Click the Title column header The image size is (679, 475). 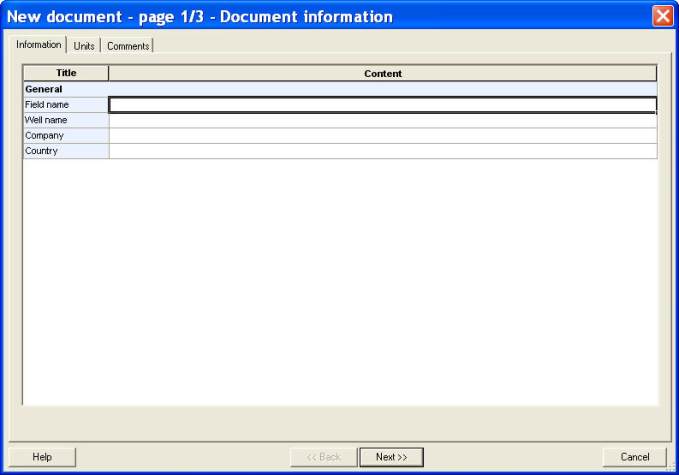point(66,73)
